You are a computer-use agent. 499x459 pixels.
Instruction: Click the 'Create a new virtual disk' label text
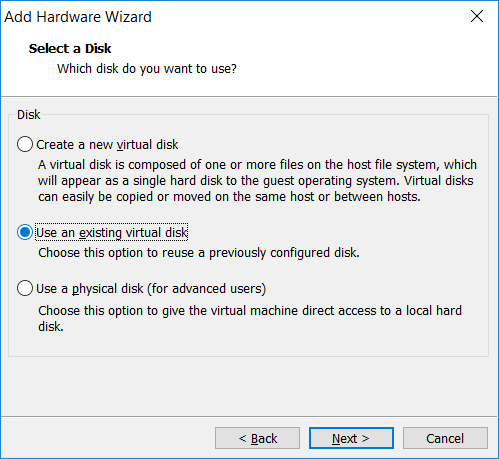(107, 145)
